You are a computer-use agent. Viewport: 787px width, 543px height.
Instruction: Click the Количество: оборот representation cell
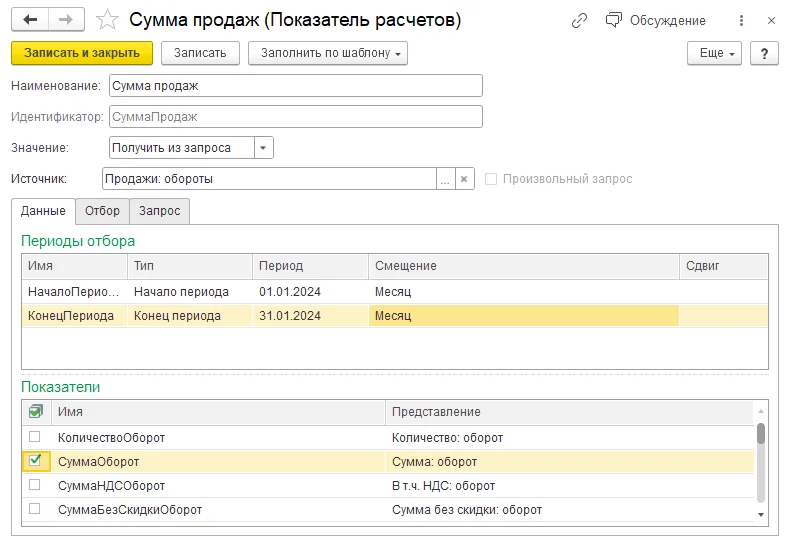point(570,438)
